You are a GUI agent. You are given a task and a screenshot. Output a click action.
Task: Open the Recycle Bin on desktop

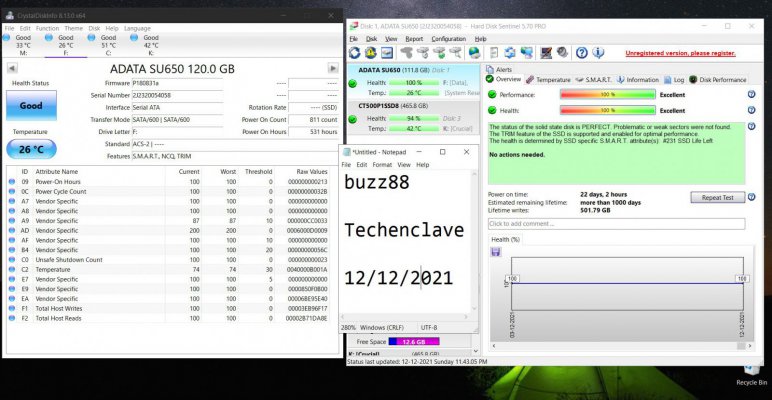click(751, 374)
